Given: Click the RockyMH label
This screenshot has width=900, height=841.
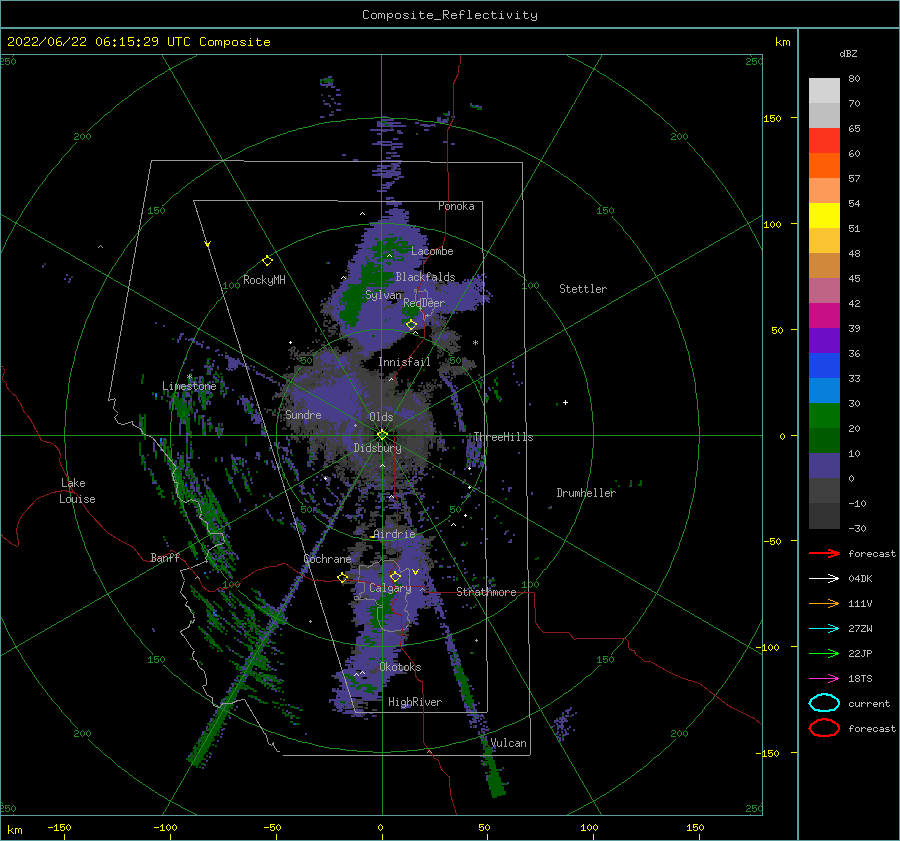Looking at the screenshot, I should pyautogui.click(x=264, y=280).
